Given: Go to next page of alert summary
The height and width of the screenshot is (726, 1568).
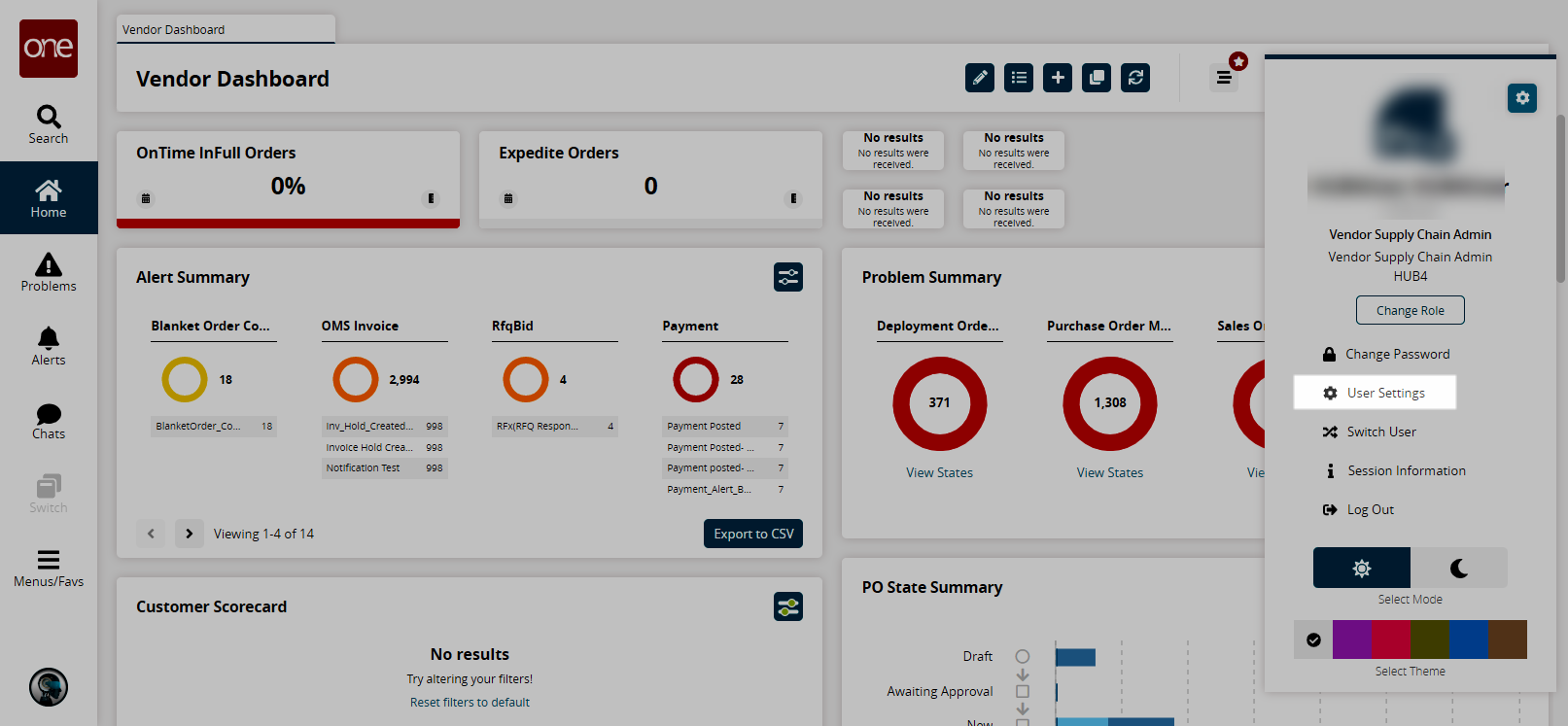Looking at the screenshot, I should click(190, 534).
